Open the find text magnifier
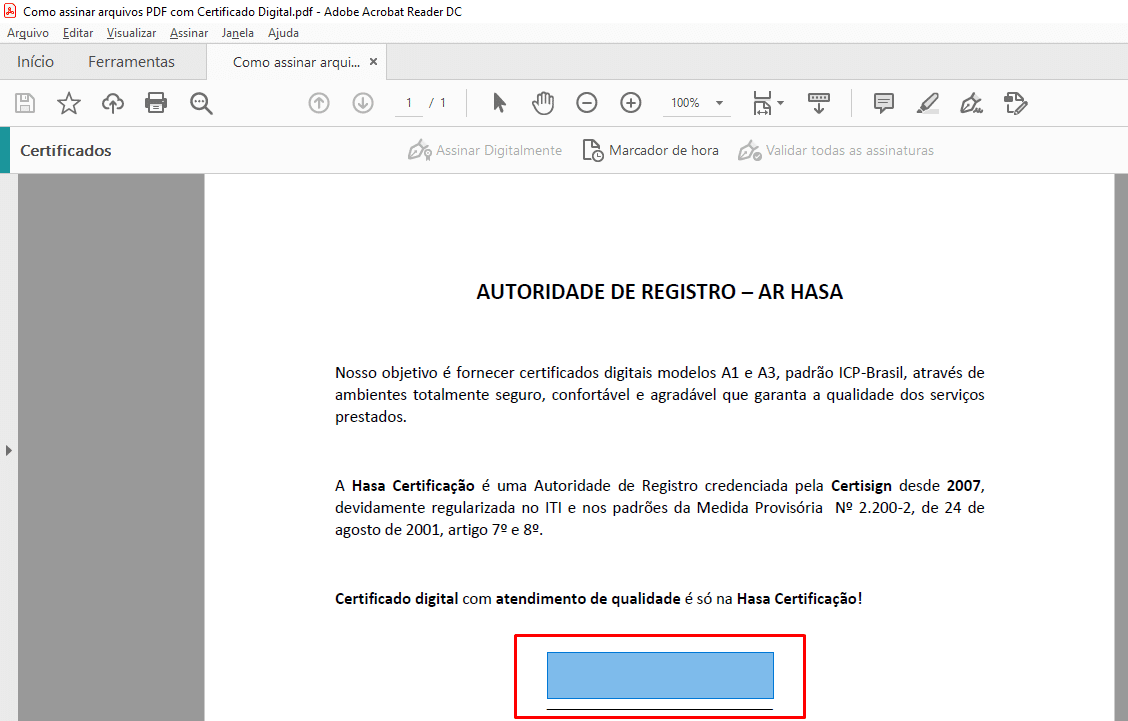This screenshot has height=721, width=1128. click(201, 103)
